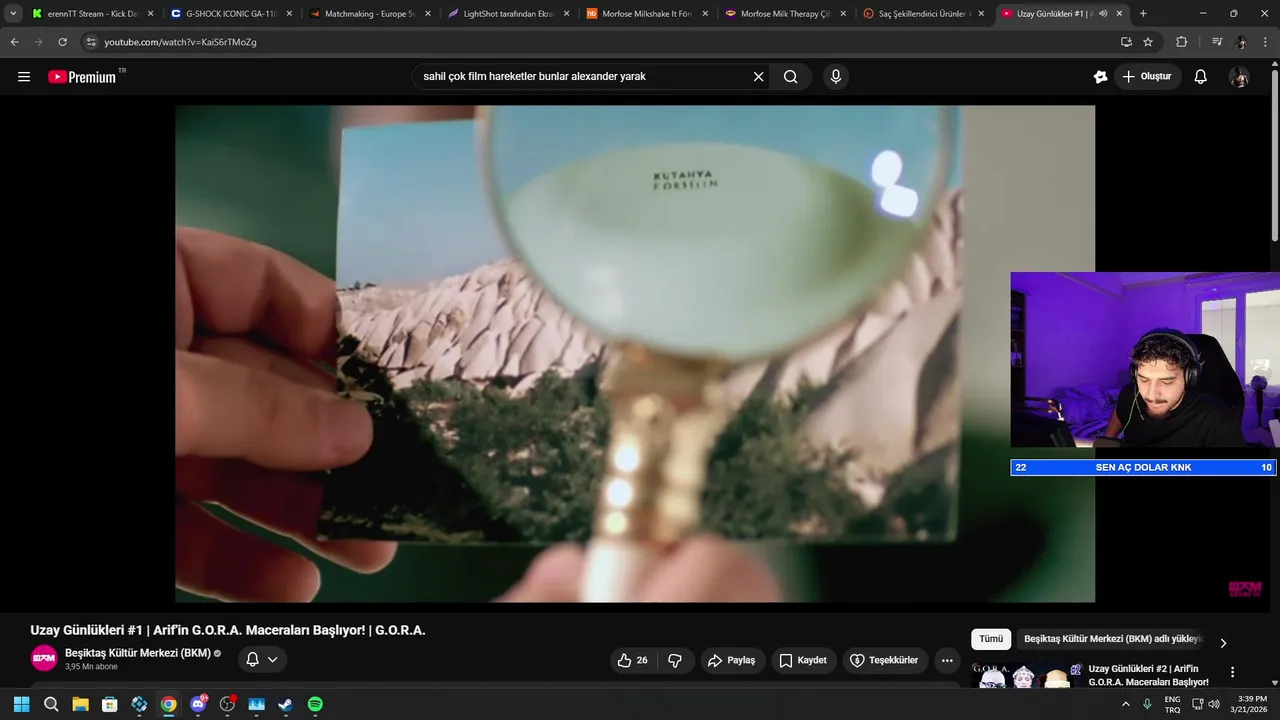Viewport: 1280px width, 720px height.
Task: Click the video player frame
Action: point(635,354)
